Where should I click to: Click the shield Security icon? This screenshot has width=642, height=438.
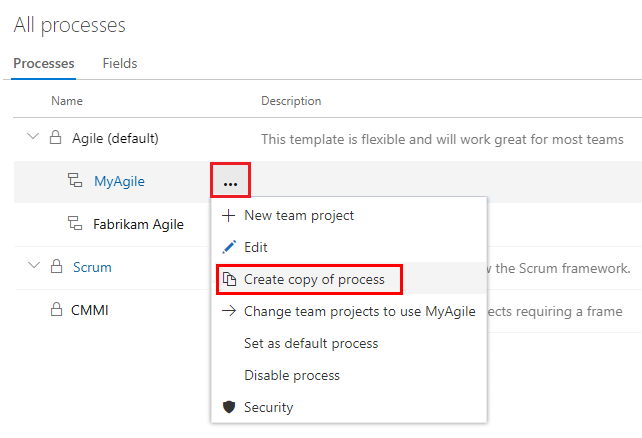point(228,407)
